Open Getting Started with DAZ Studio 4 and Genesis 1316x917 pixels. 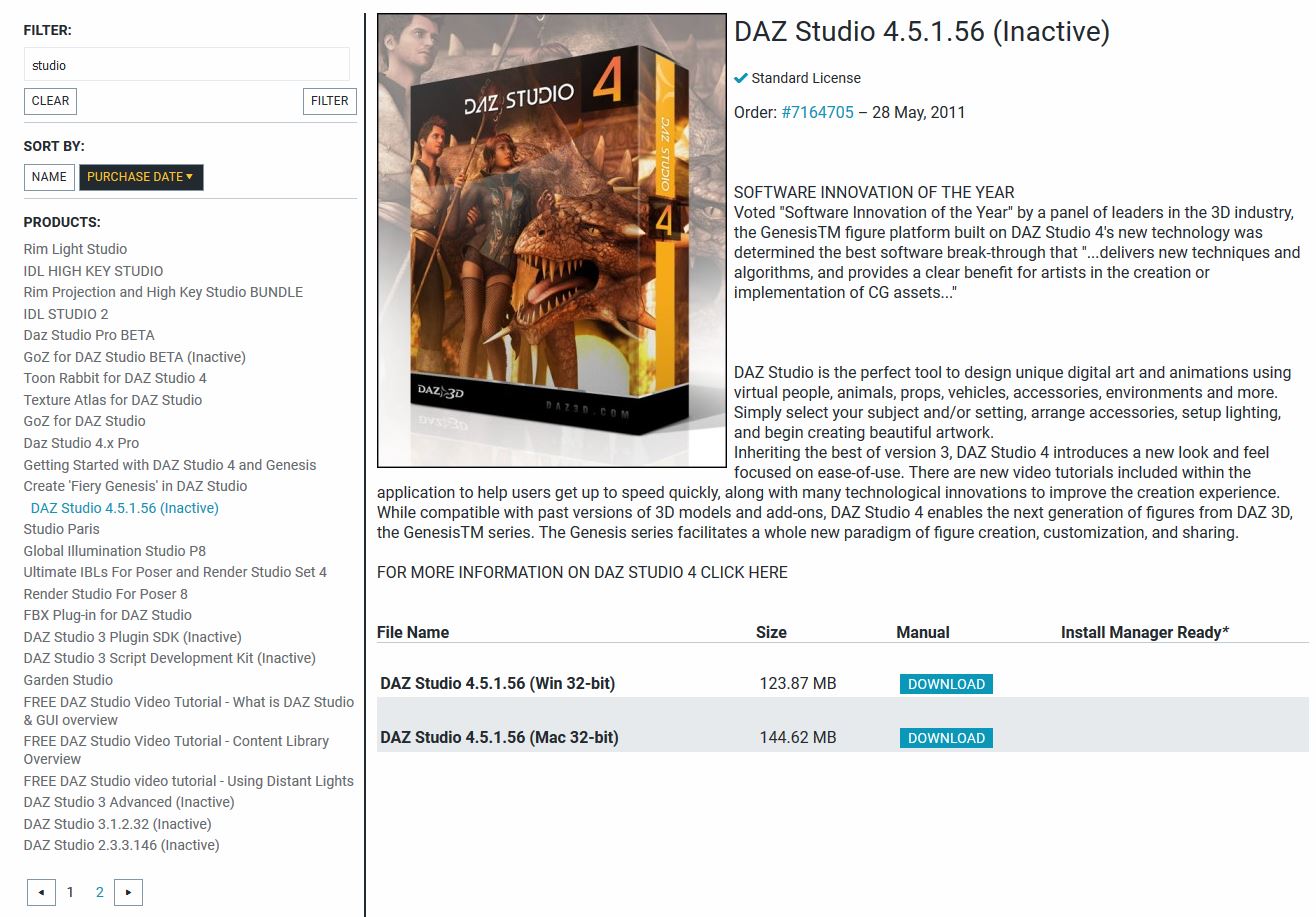click(170, 465)
